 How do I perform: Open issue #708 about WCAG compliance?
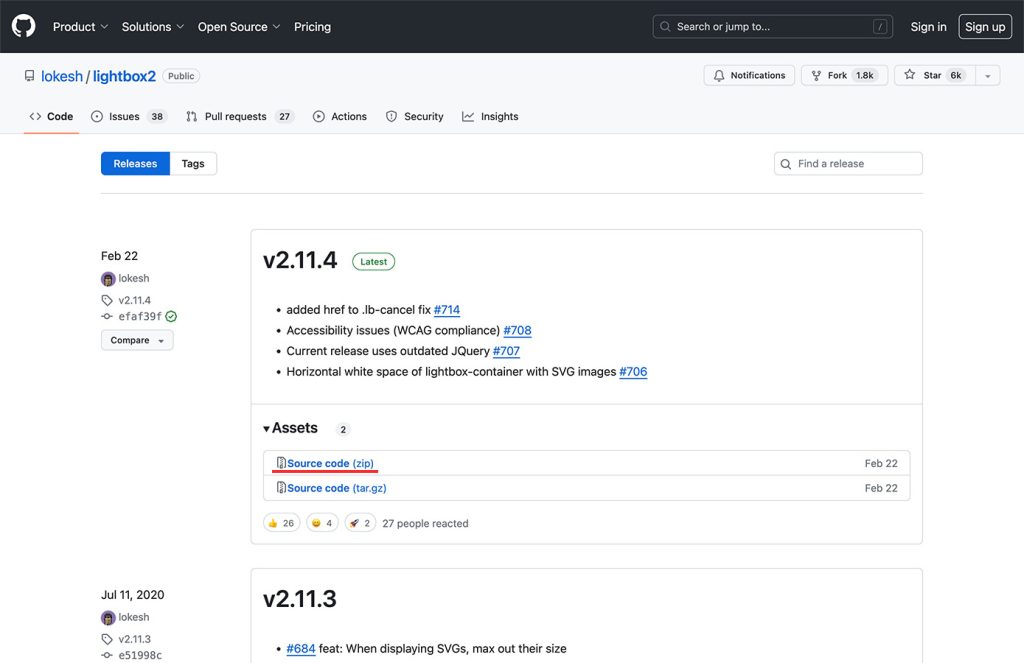[x=518, y=330]
